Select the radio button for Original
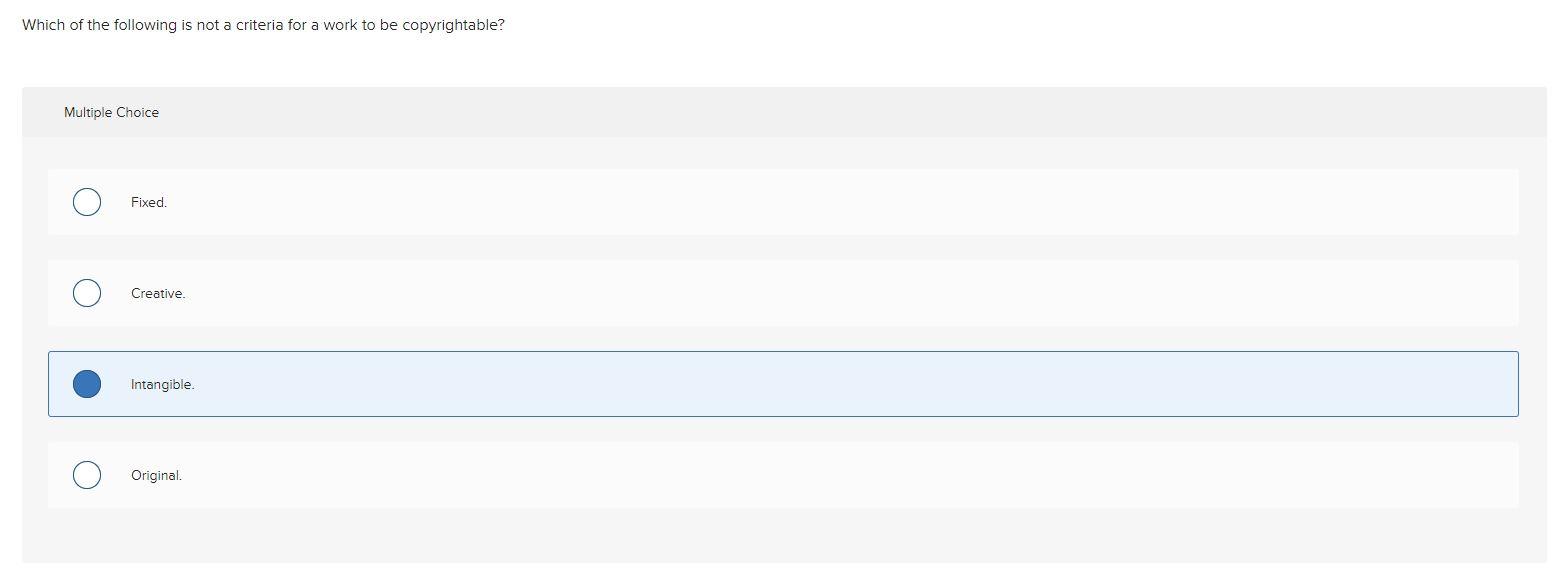Viewport: 1563px width, 587px height. click(x=86, y=474)
